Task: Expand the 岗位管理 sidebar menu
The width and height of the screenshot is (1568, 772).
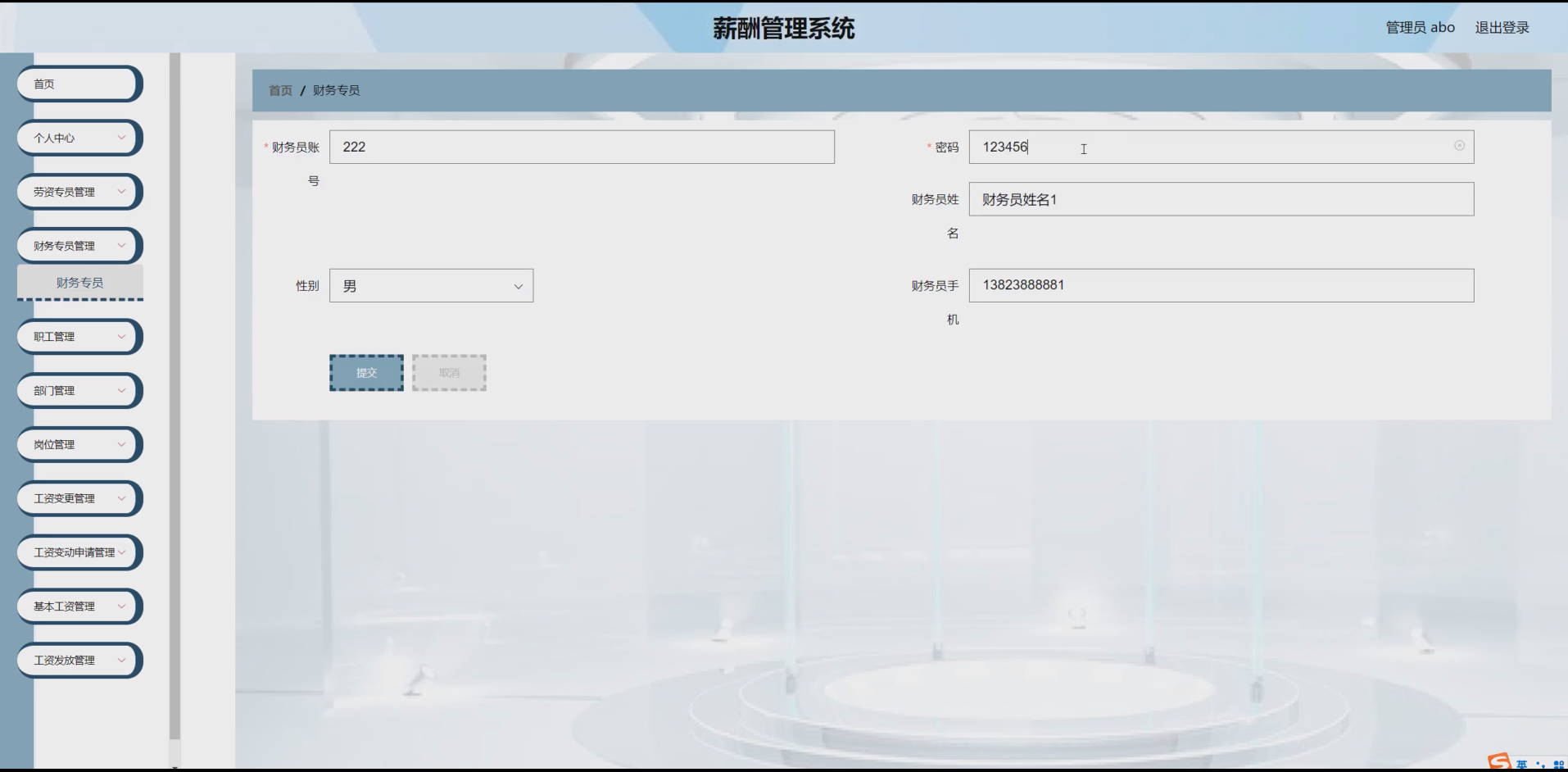Action: (x=79, y=445)
